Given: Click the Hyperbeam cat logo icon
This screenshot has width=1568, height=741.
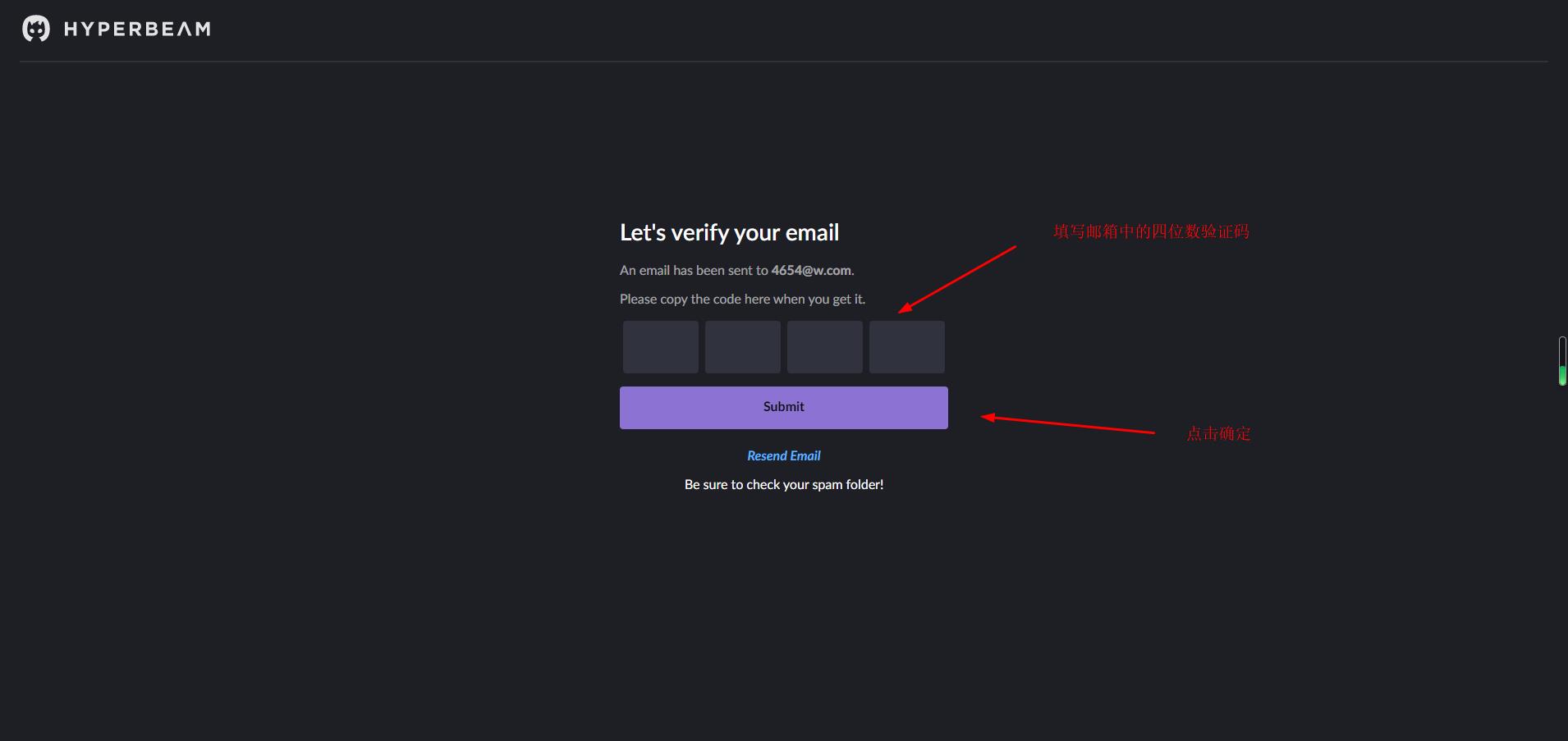Looking at the screenshot, I should [35, 29].
